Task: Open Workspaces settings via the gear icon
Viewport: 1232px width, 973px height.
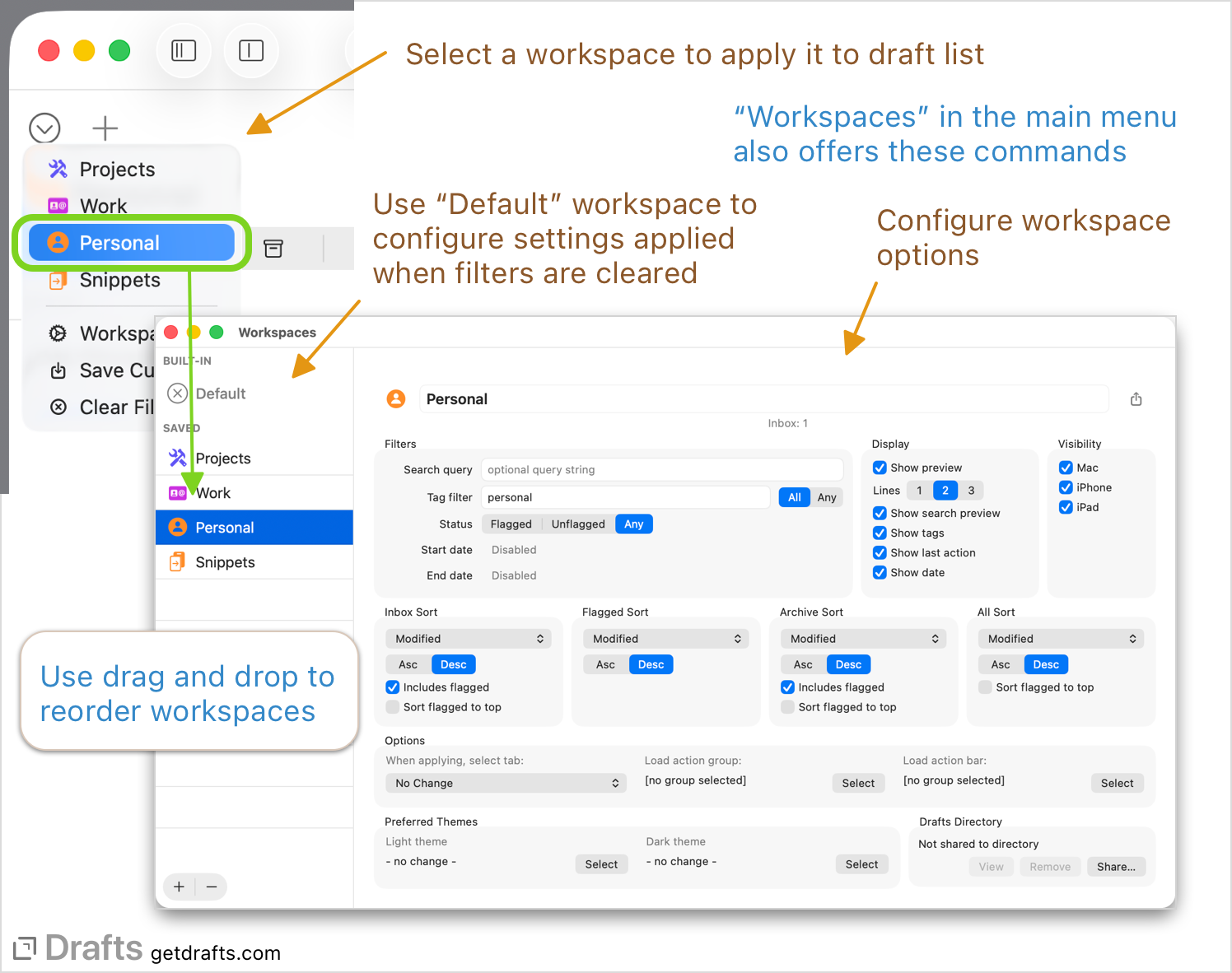Action: click(x=57, y=333)
